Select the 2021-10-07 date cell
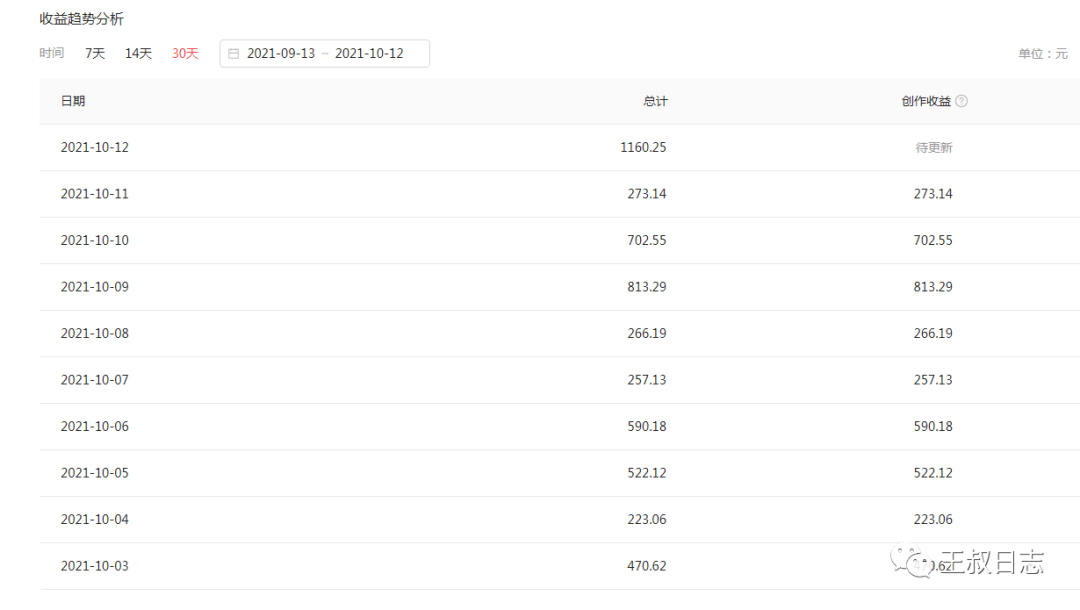Viewport: 1080px width, 610px height. pos(94,380)
